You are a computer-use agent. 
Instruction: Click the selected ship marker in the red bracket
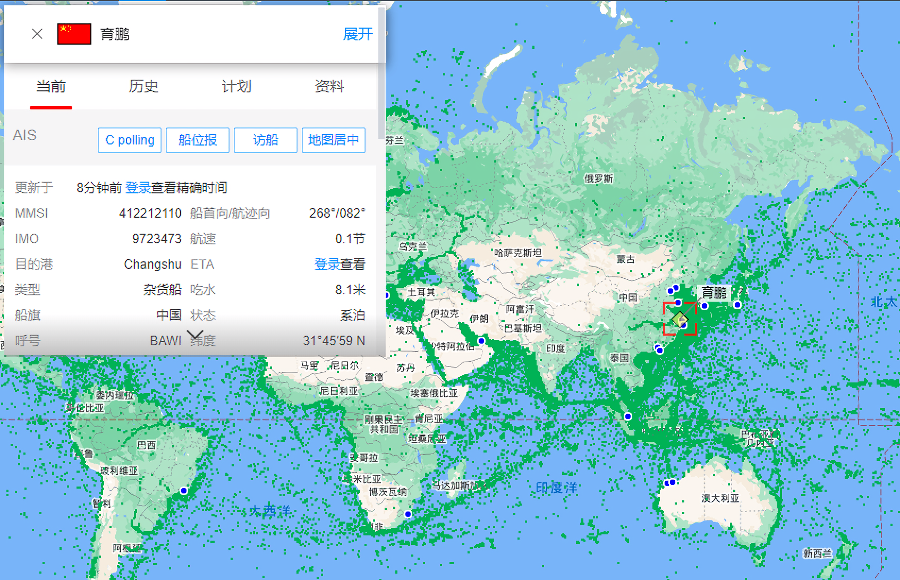point(680,319)
